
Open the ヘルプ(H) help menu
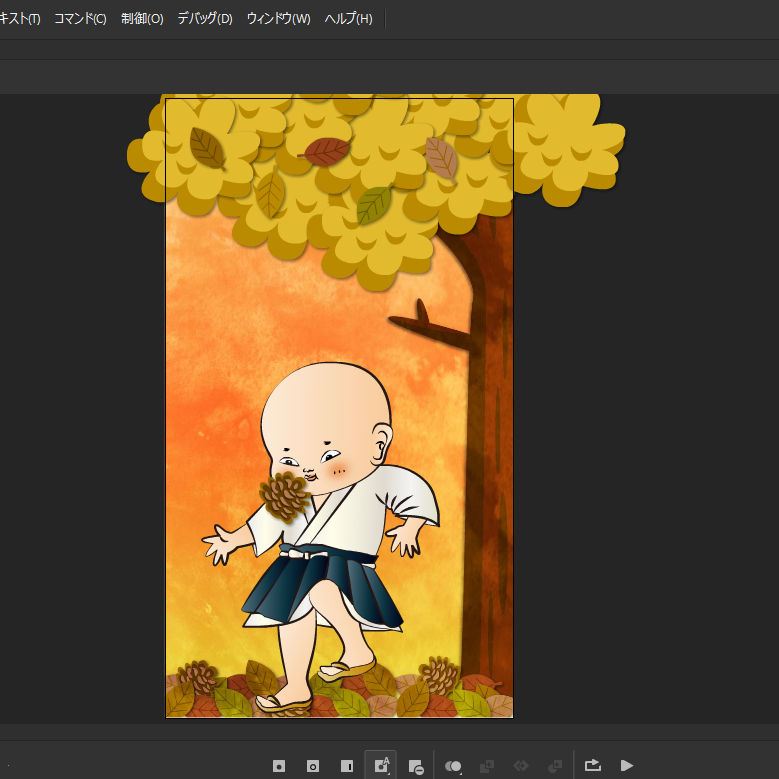348,19
